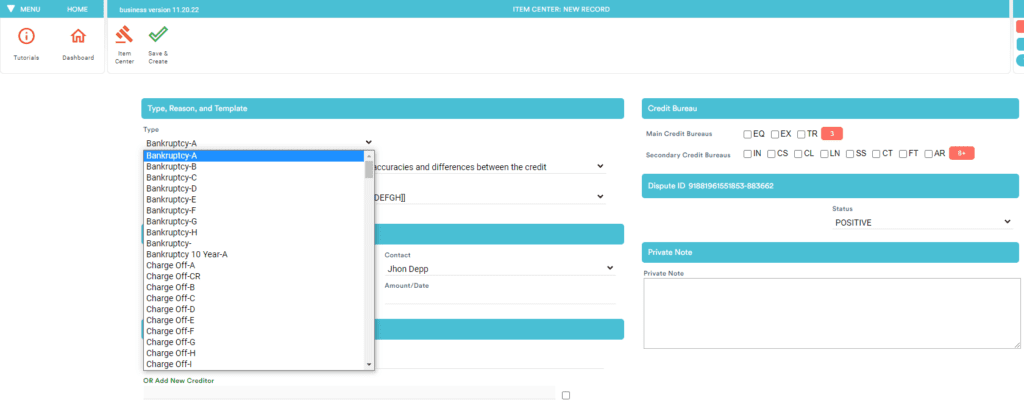The width and height of the screenshot is (1024, 414).
Task: Click the Save & Create checkmark icon
Action: (x=157, y=37)
